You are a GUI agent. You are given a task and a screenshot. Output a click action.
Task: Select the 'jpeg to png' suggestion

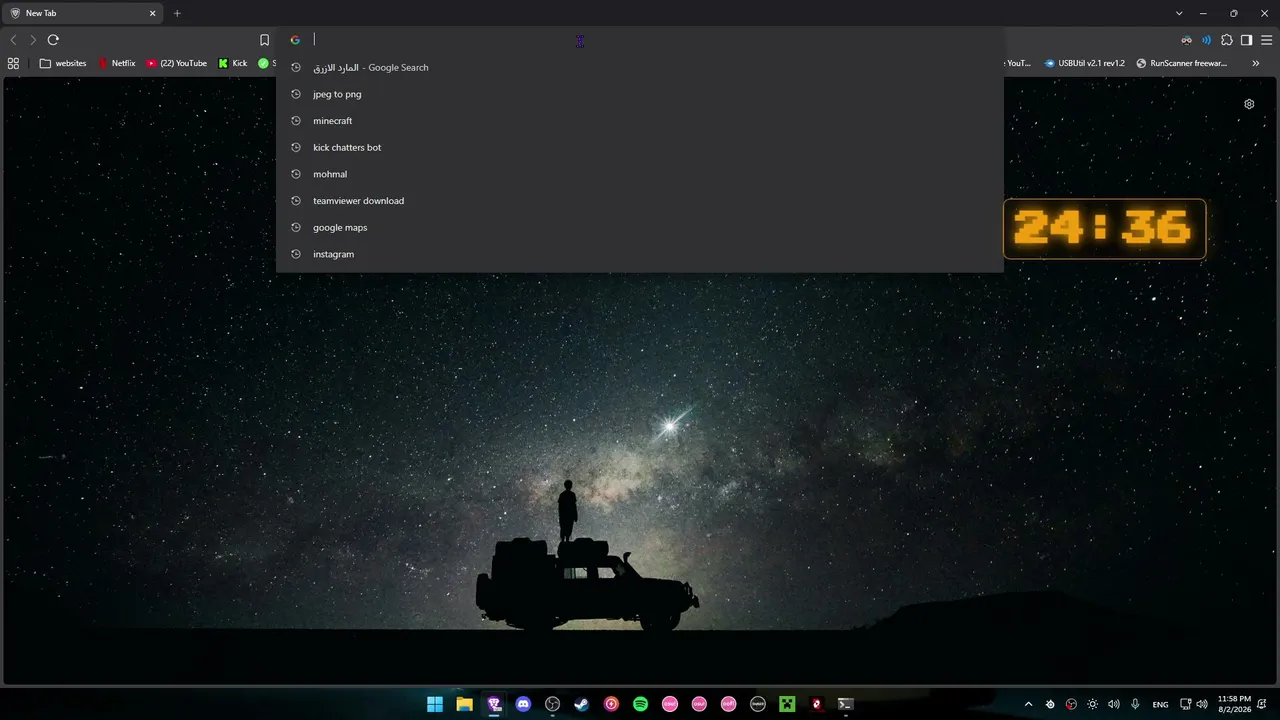tap(640, 94)
